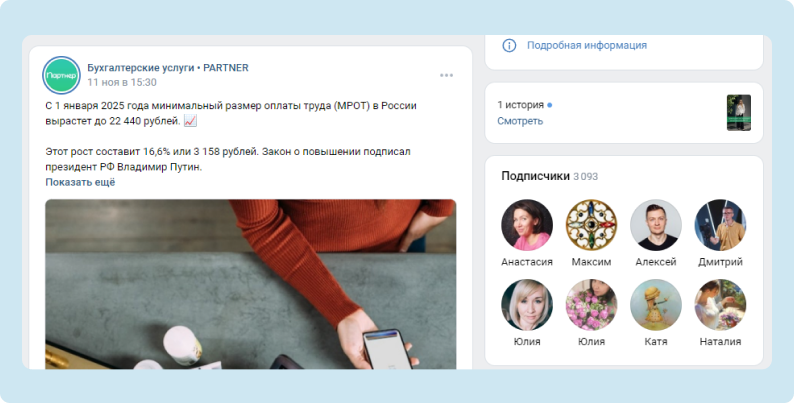Click the name Алексей
The image size is (794, 403).
tap(656, 262)
